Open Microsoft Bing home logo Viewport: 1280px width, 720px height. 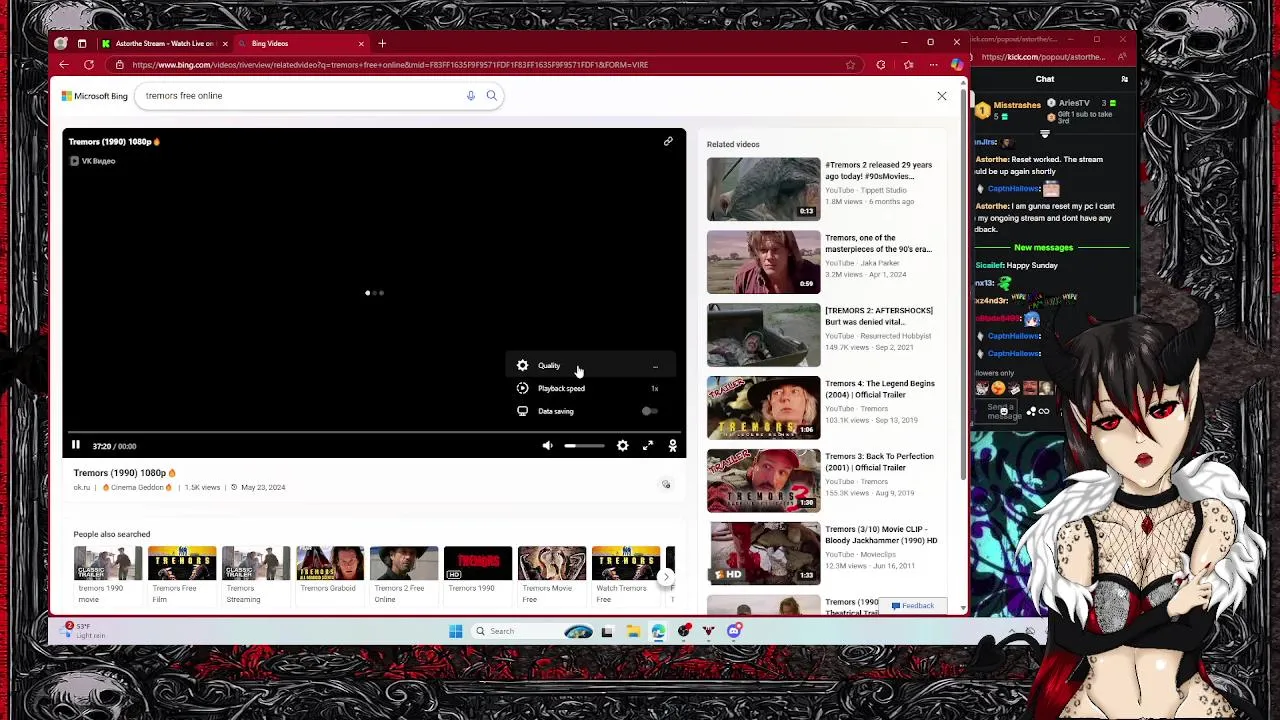tap(95, 96)
